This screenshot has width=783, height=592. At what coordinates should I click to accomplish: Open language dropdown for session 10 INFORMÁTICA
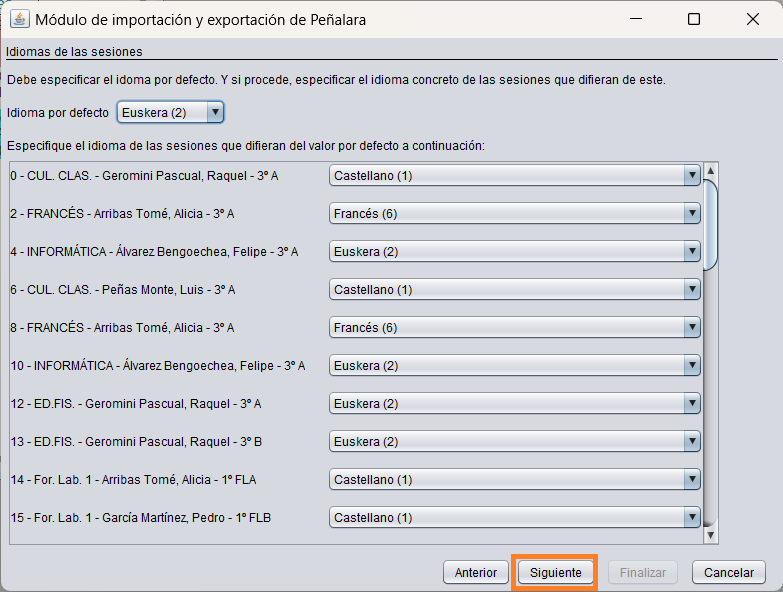pyautogui.click(x=514, y=365)
